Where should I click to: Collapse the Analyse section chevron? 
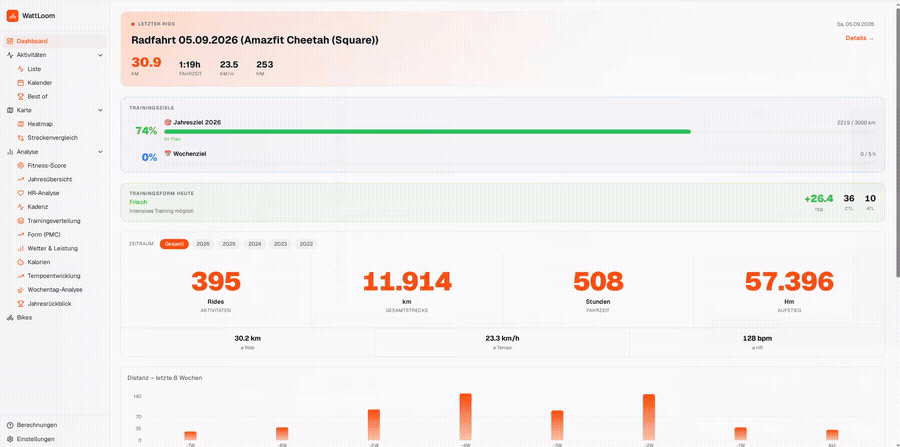(x=100, y=152)
